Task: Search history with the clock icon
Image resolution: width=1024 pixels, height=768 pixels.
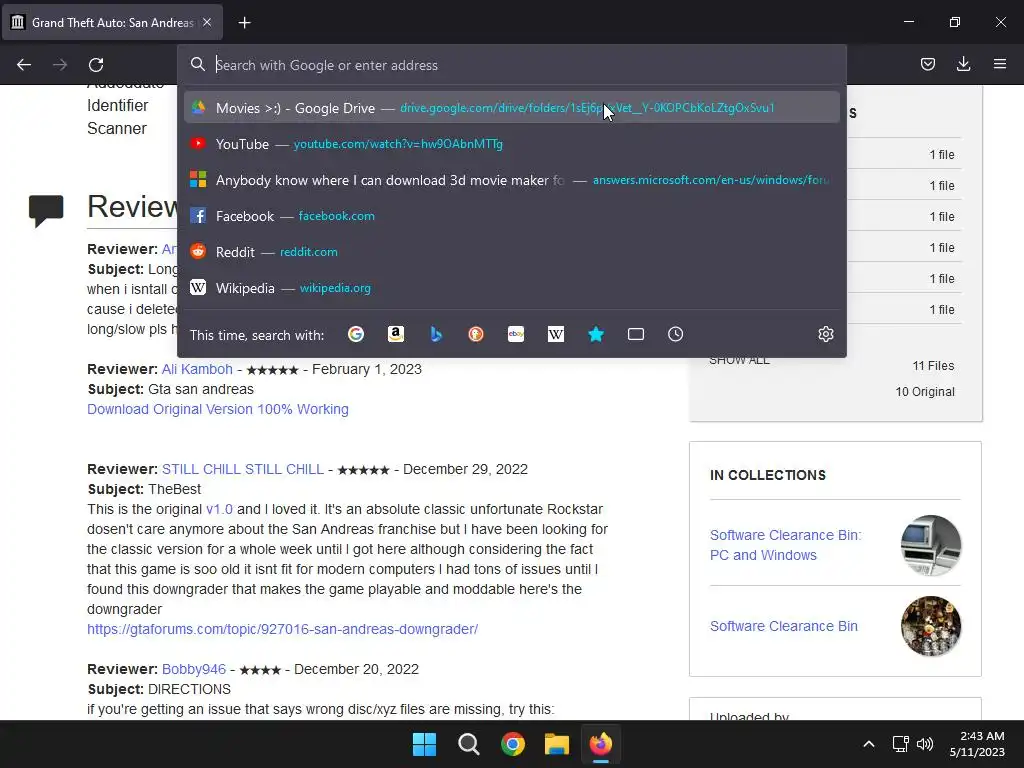Action: click(676, 334)
